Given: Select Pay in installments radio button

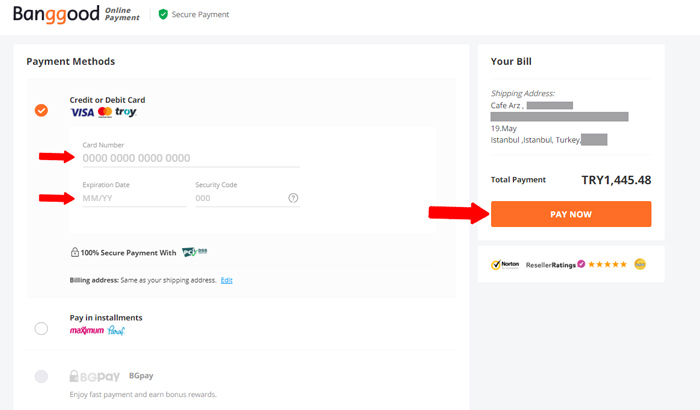Looking at the screenshot, I should (x=41, y=328).
